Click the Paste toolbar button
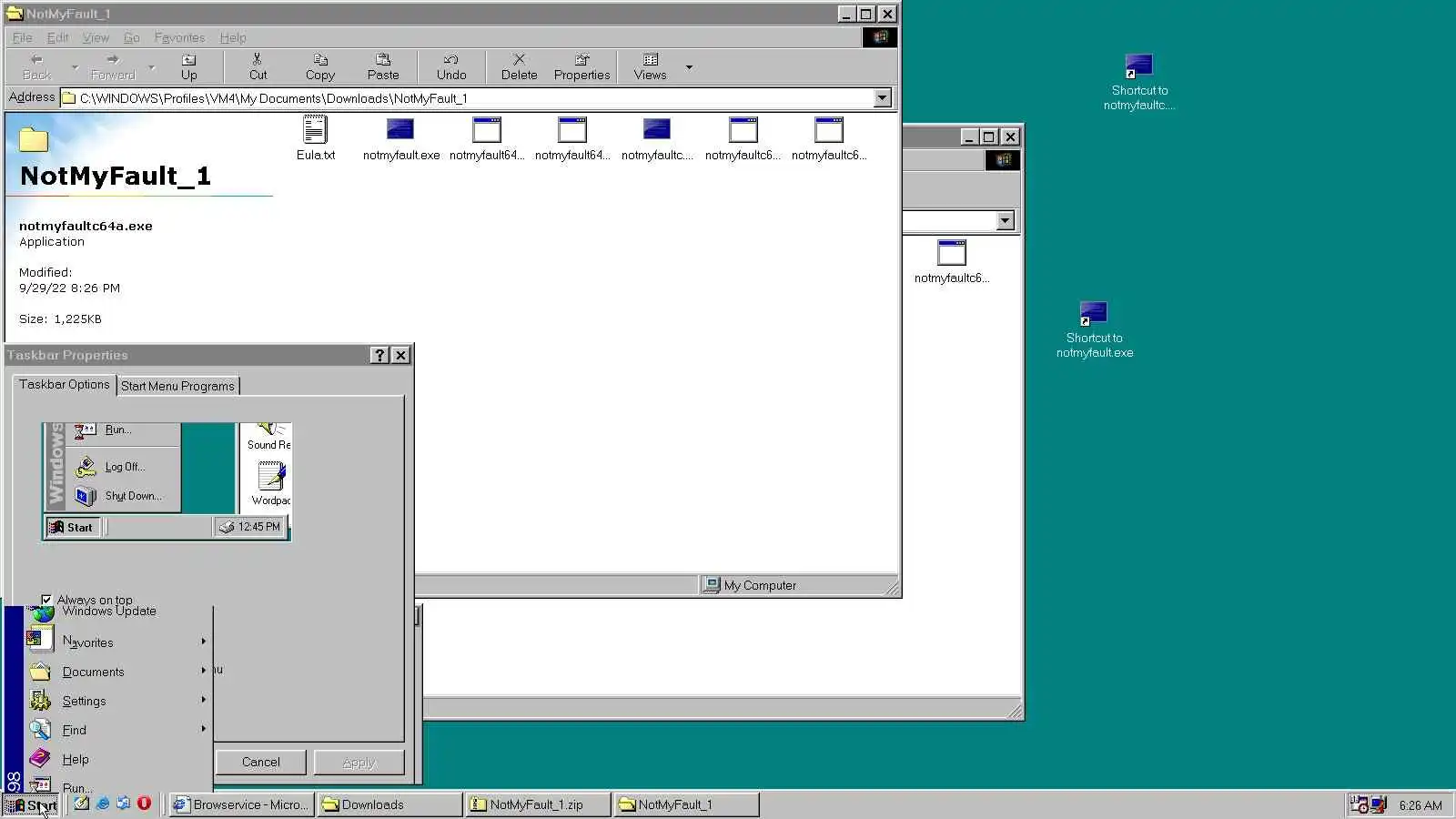The image size is (1456, 819). pos(383,66)
